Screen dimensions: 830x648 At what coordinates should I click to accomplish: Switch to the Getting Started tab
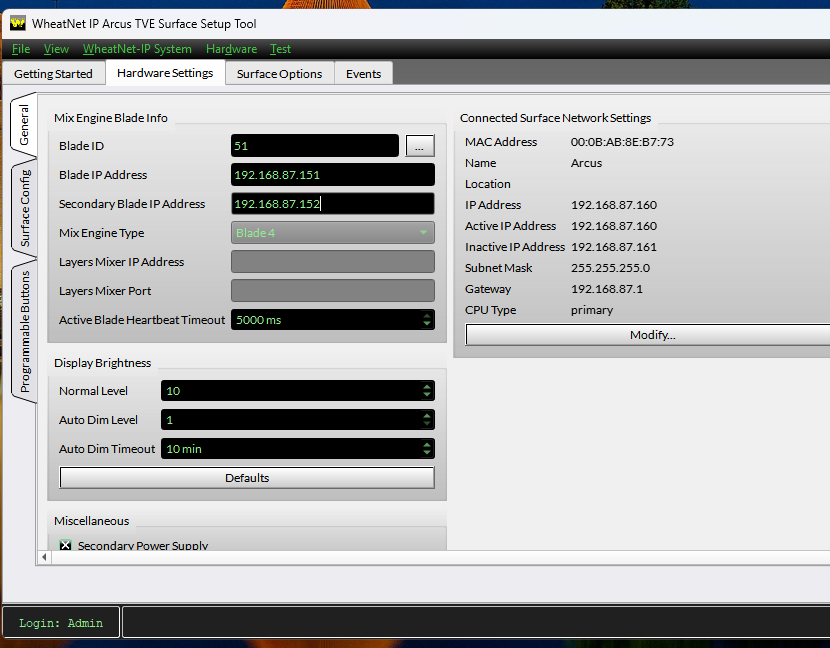53,74
